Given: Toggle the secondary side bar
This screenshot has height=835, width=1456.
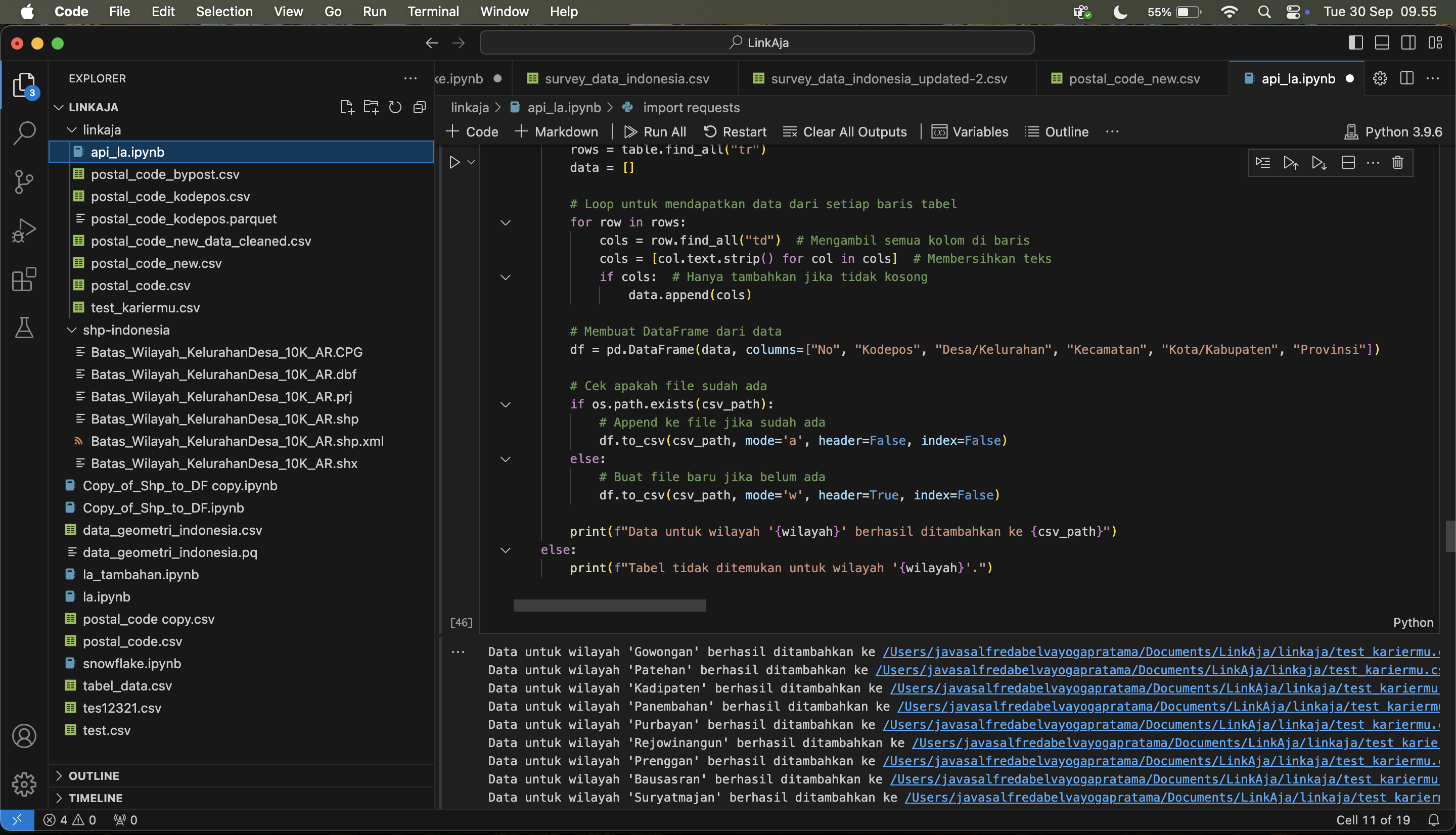Looking at the screenshot, I should (1408, 42).
